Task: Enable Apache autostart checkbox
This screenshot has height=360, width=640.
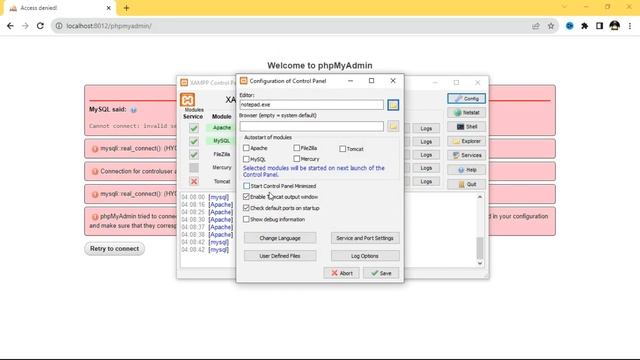Action: pyautogui.click(x=246, y=148)
